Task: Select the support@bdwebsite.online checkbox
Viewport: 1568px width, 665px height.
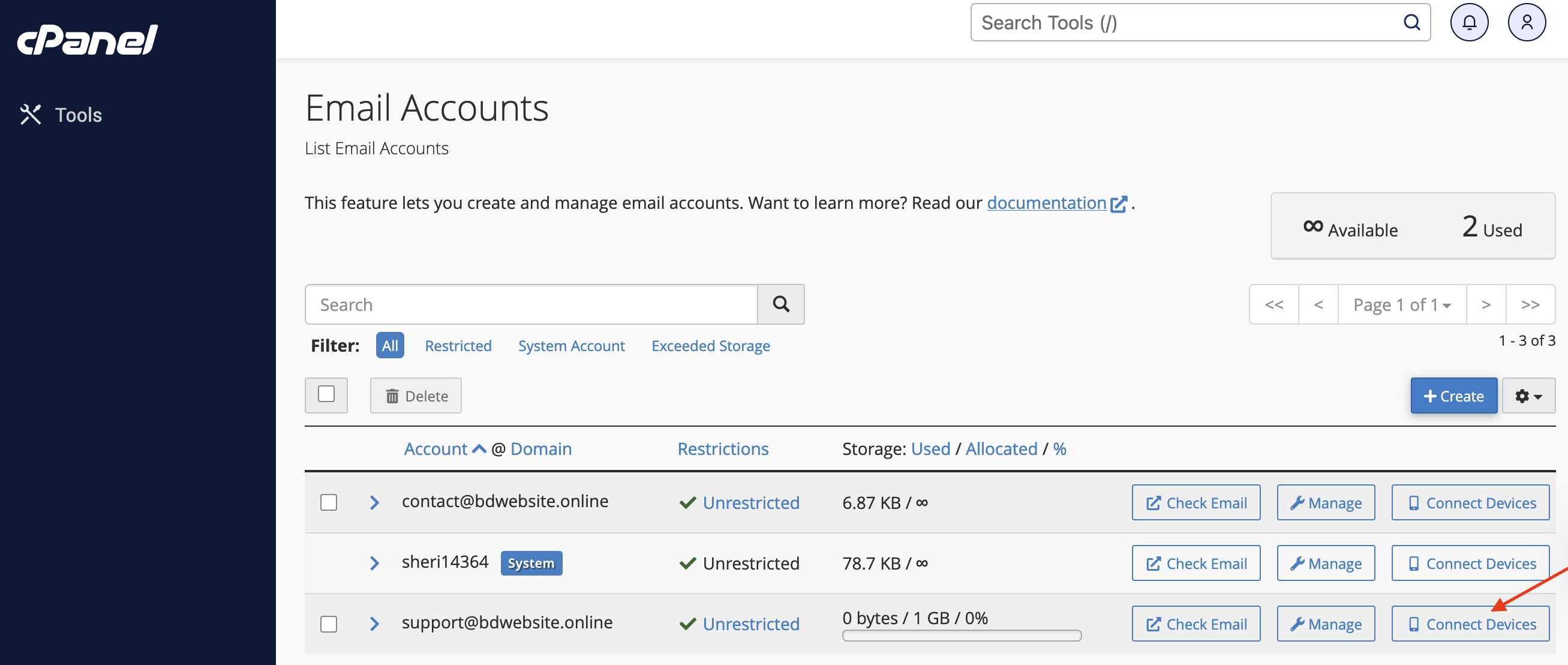Action: coord(329,624)
